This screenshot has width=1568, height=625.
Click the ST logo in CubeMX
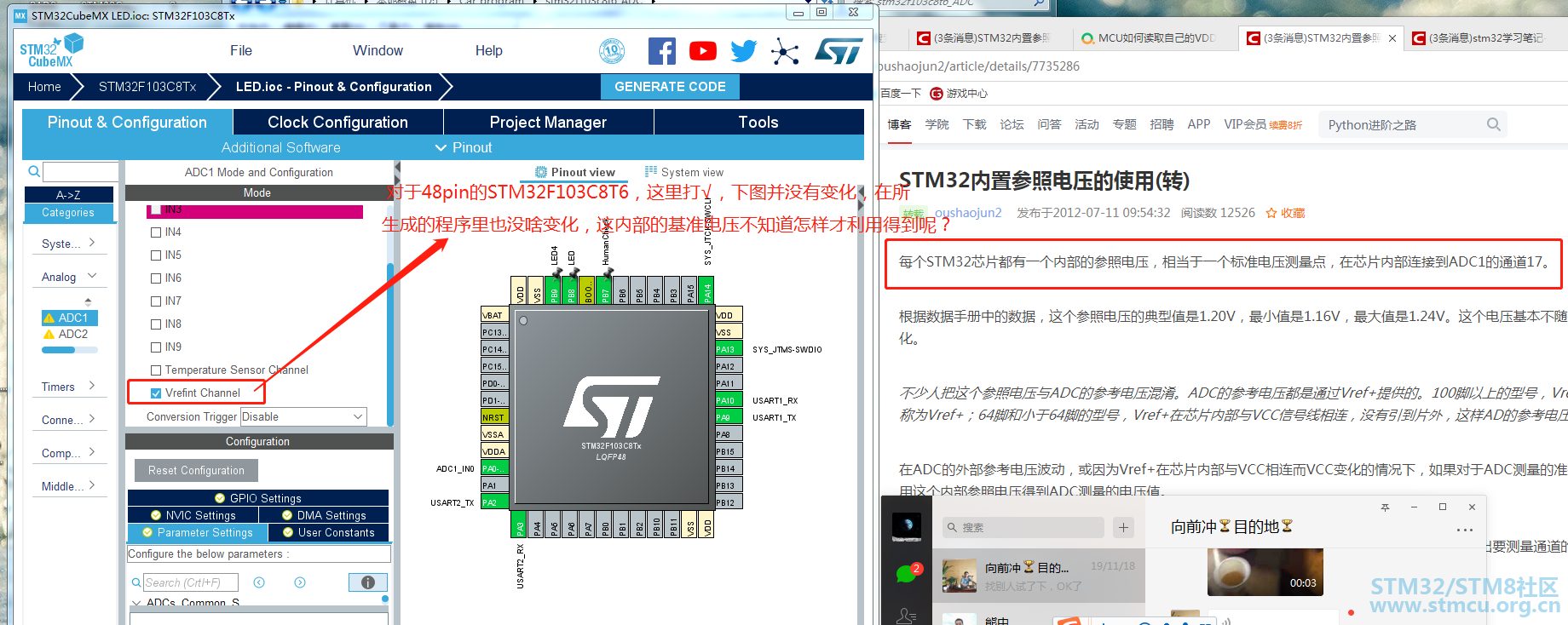[839, 51]
